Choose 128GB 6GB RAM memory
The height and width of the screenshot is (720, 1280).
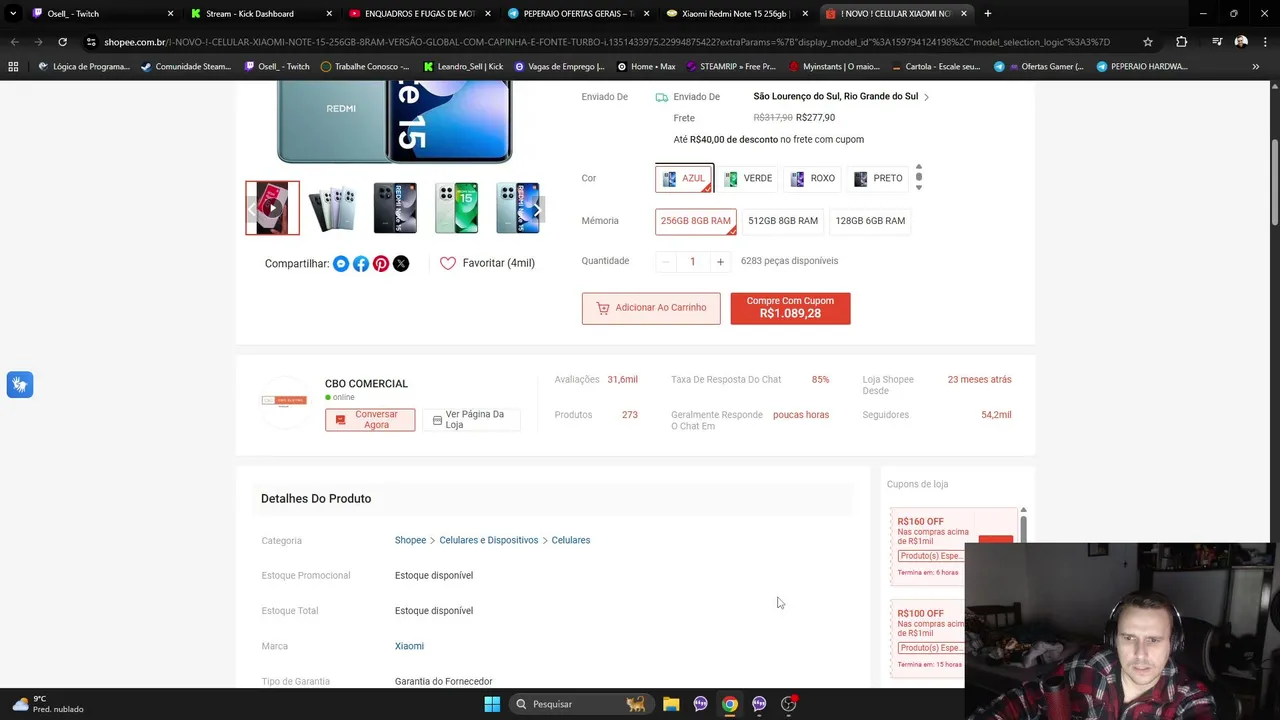click(870, 221)
